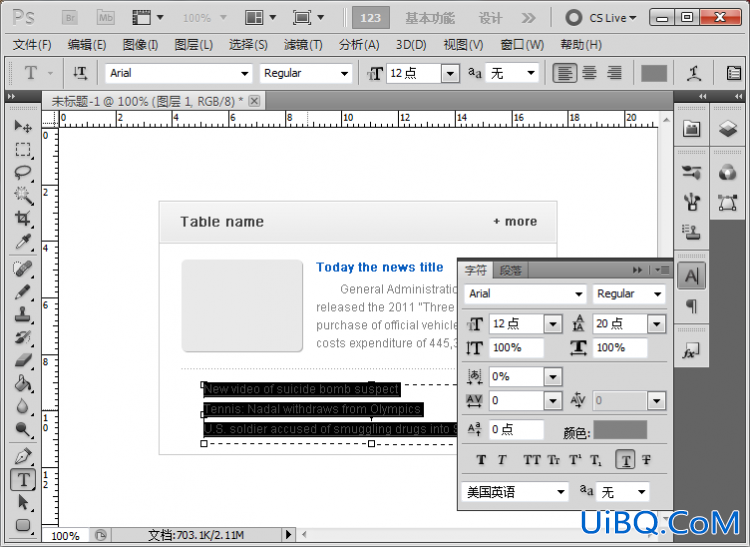
Task: Close the 未标题-1 document tab
Action: click(x=254, y=101)
